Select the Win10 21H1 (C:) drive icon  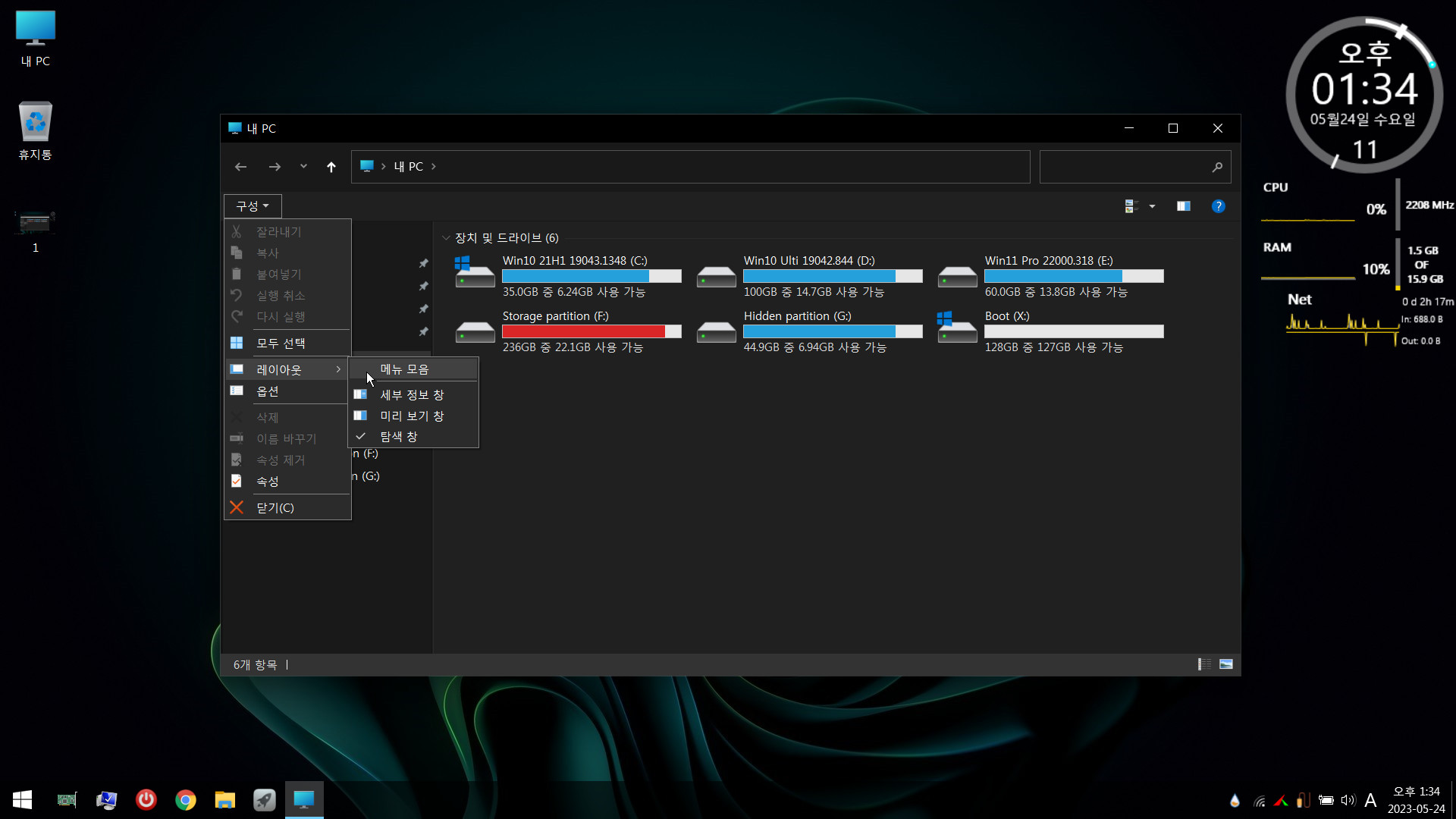click(x=475, y=273)
